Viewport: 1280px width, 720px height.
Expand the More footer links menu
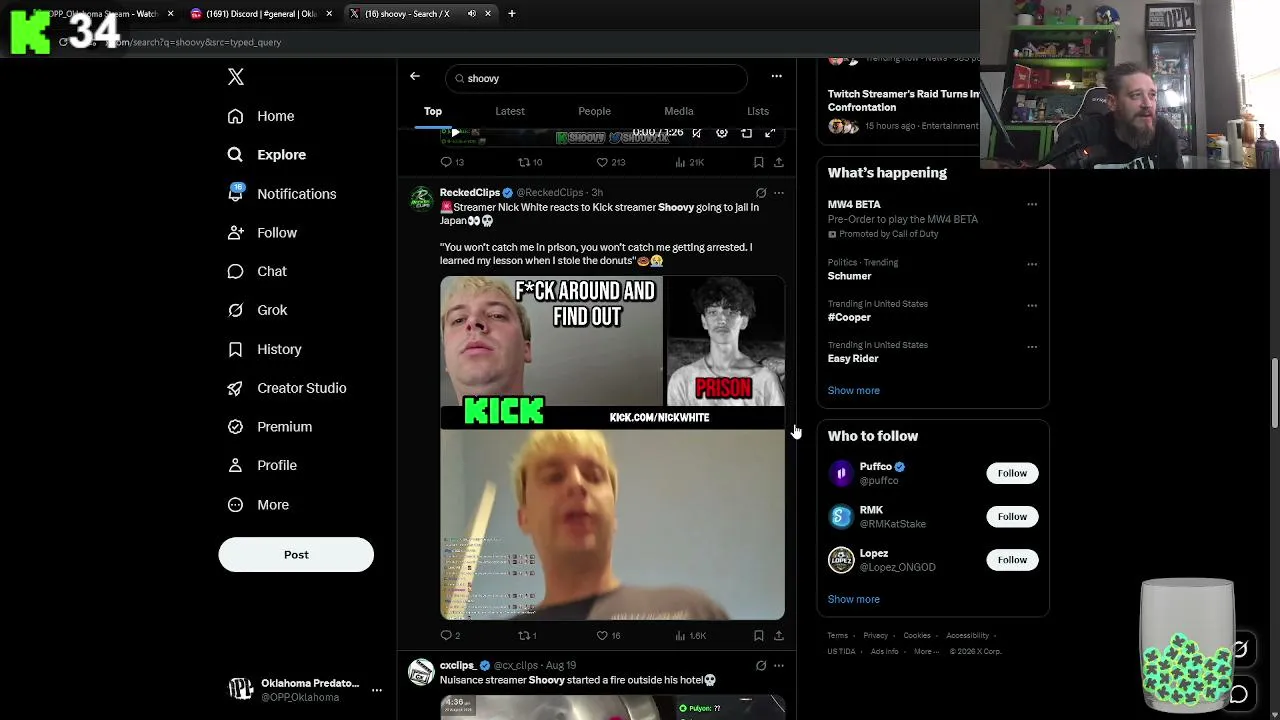(927, 651)
